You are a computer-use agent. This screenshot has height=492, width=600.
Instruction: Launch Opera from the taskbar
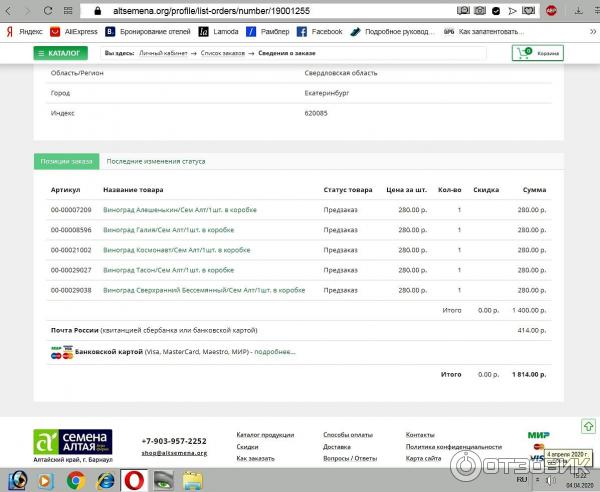tap(133, 480)
